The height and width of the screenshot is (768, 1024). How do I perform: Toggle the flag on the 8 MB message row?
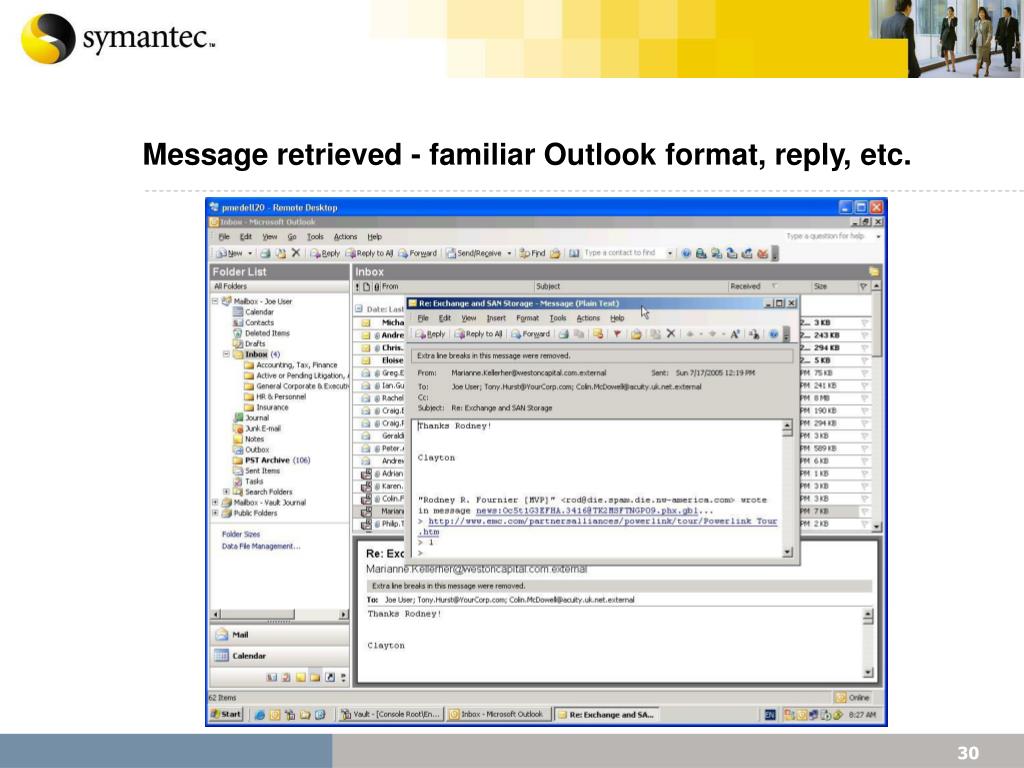(x=865, y=398)
